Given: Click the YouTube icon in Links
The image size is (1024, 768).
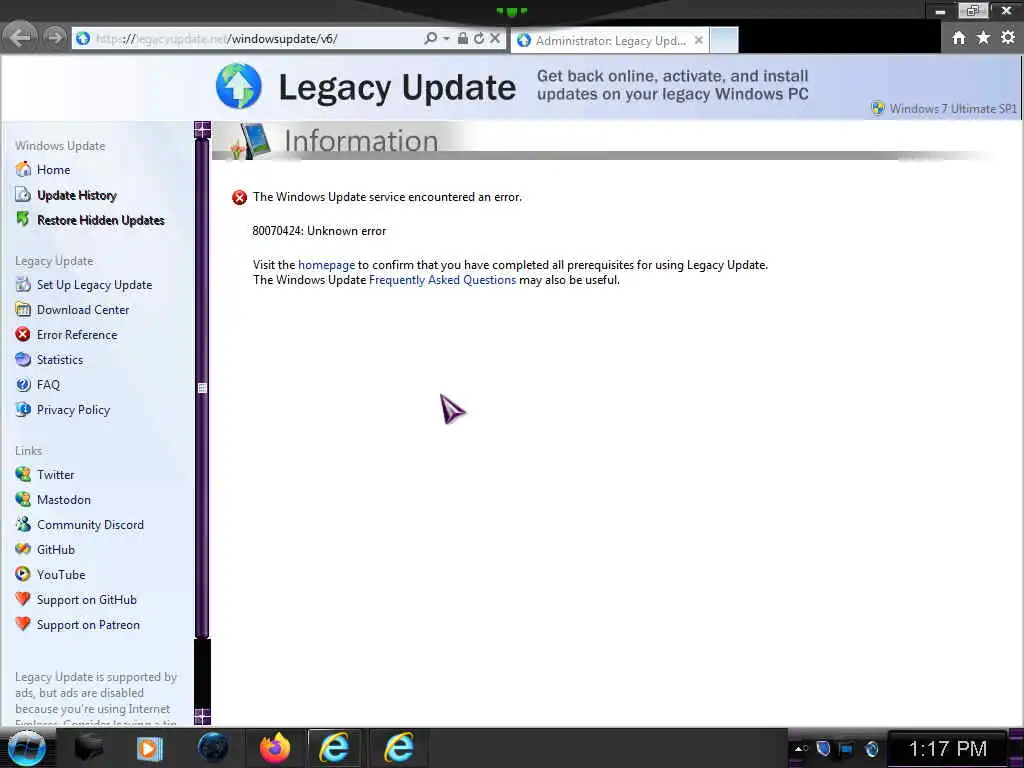Looking at the screenshot, I should coord(23,574).
